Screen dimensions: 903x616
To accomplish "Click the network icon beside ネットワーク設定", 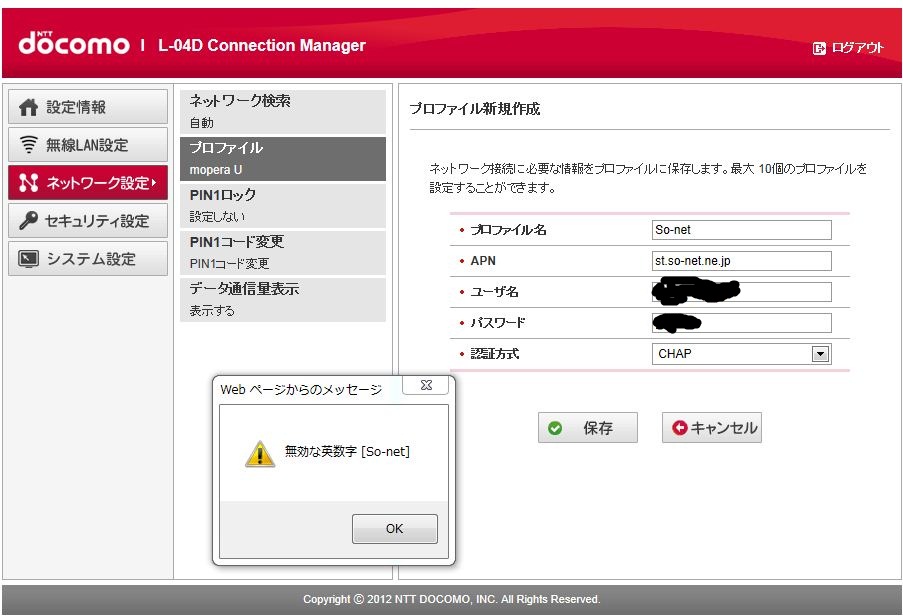I will point(28,183).
